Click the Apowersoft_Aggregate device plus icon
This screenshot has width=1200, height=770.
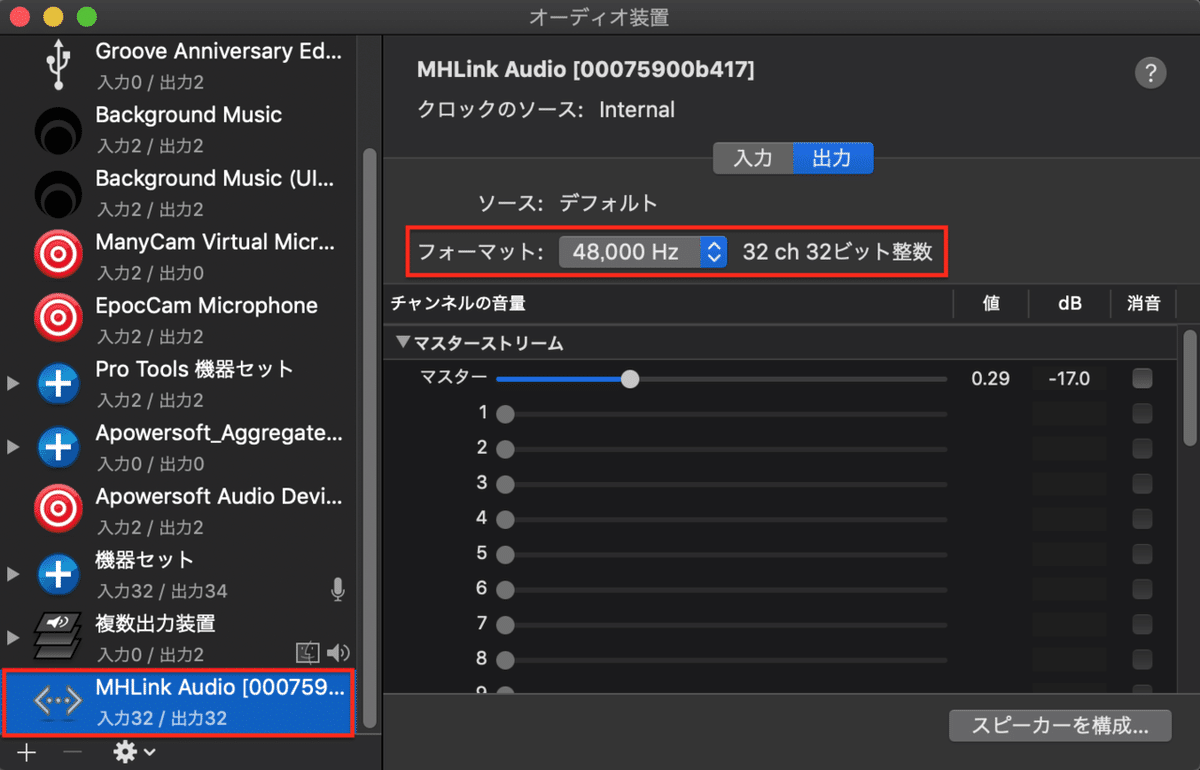pos(59,446)
